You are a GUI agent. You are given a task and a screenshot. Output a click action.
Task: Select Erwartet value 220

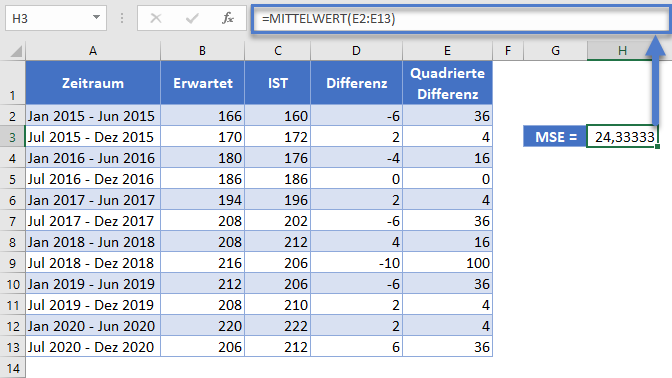pyautogui.click(x=202, y=326)
